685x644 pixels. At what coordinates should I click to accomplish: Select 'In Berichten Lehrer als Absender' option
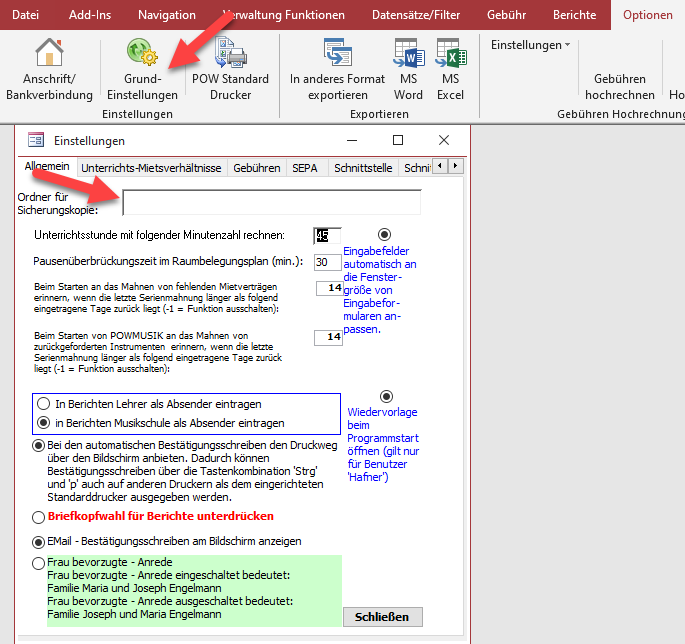[43, 404]
